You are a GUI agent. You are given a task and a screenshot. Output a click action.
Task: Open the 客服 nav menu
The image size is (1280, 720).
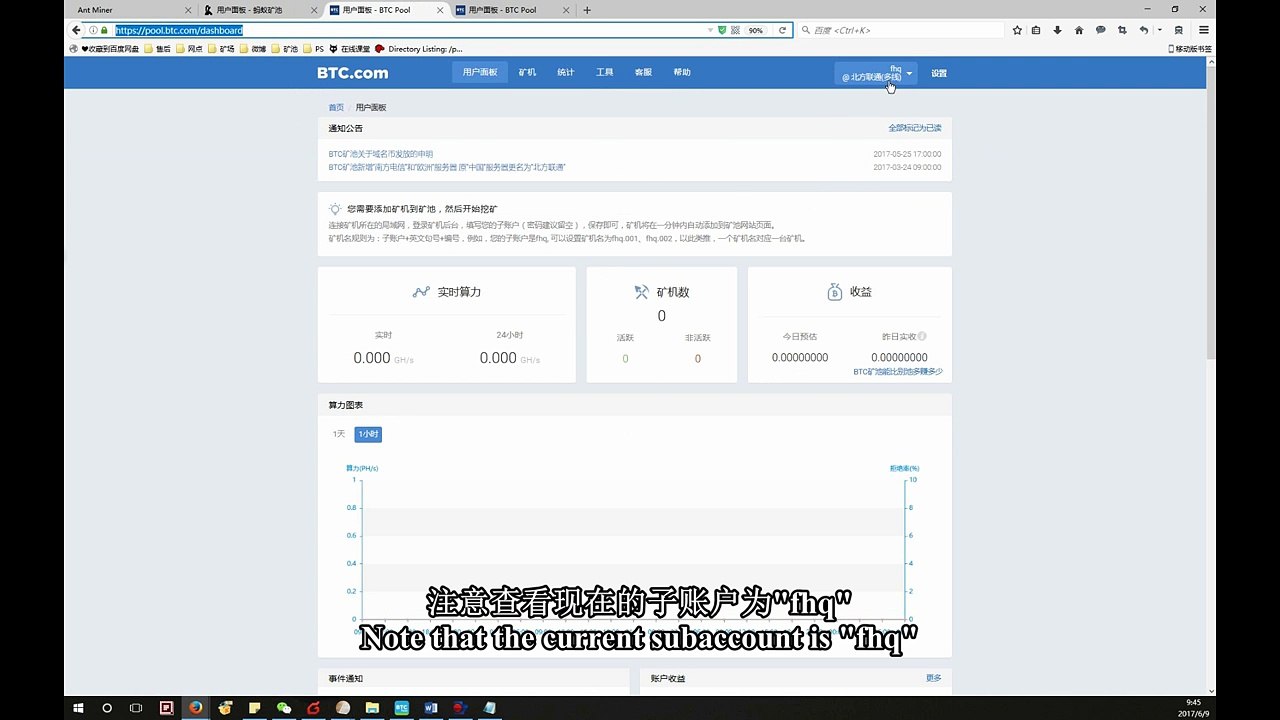[x=643, y=72]
